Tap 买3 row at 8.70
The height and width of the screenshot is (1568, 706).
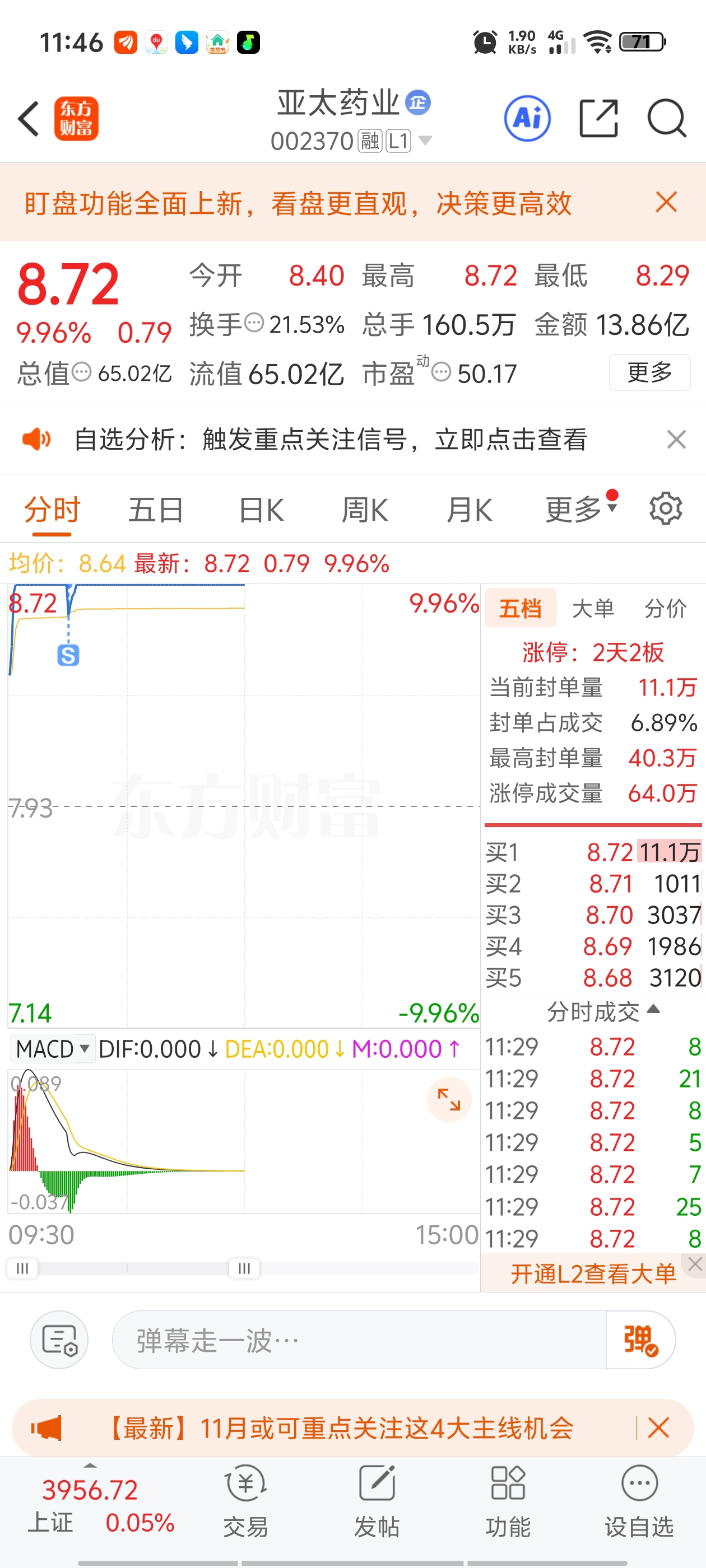pos(593,915)
